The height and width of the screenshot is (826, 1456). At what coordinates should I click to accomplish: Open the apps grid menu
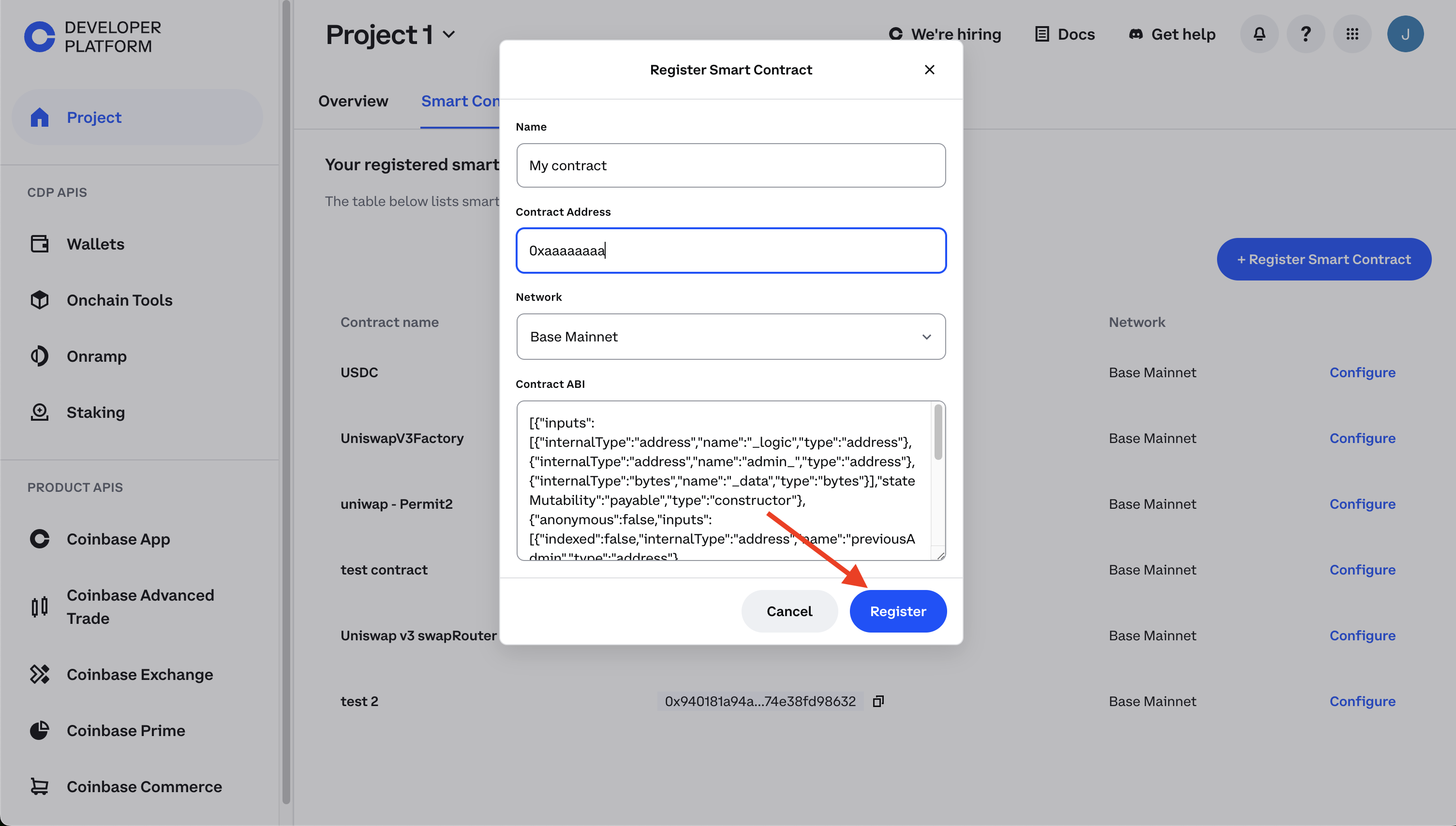point(1352,34)
